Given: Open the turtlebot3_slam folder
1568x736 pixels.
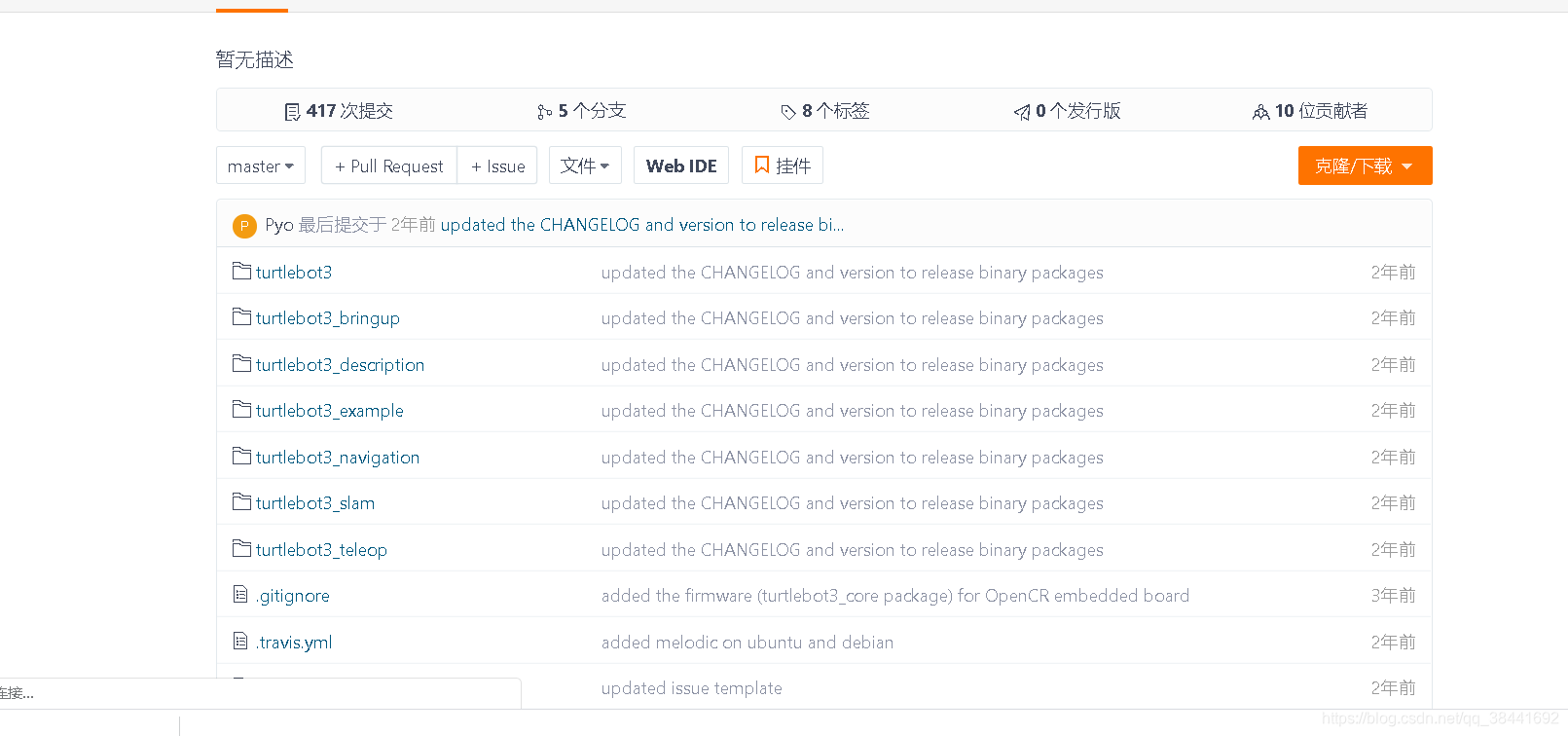Looking at the screenshot, I should [315, 503].
